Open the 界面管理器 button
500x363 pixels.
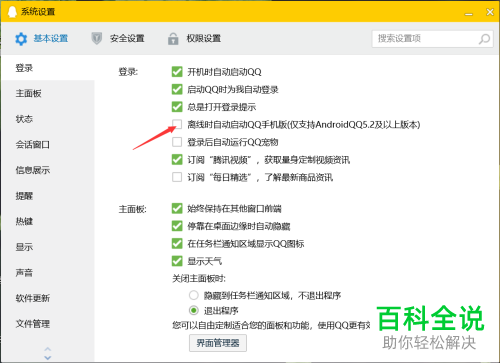[x=218, y=343]
